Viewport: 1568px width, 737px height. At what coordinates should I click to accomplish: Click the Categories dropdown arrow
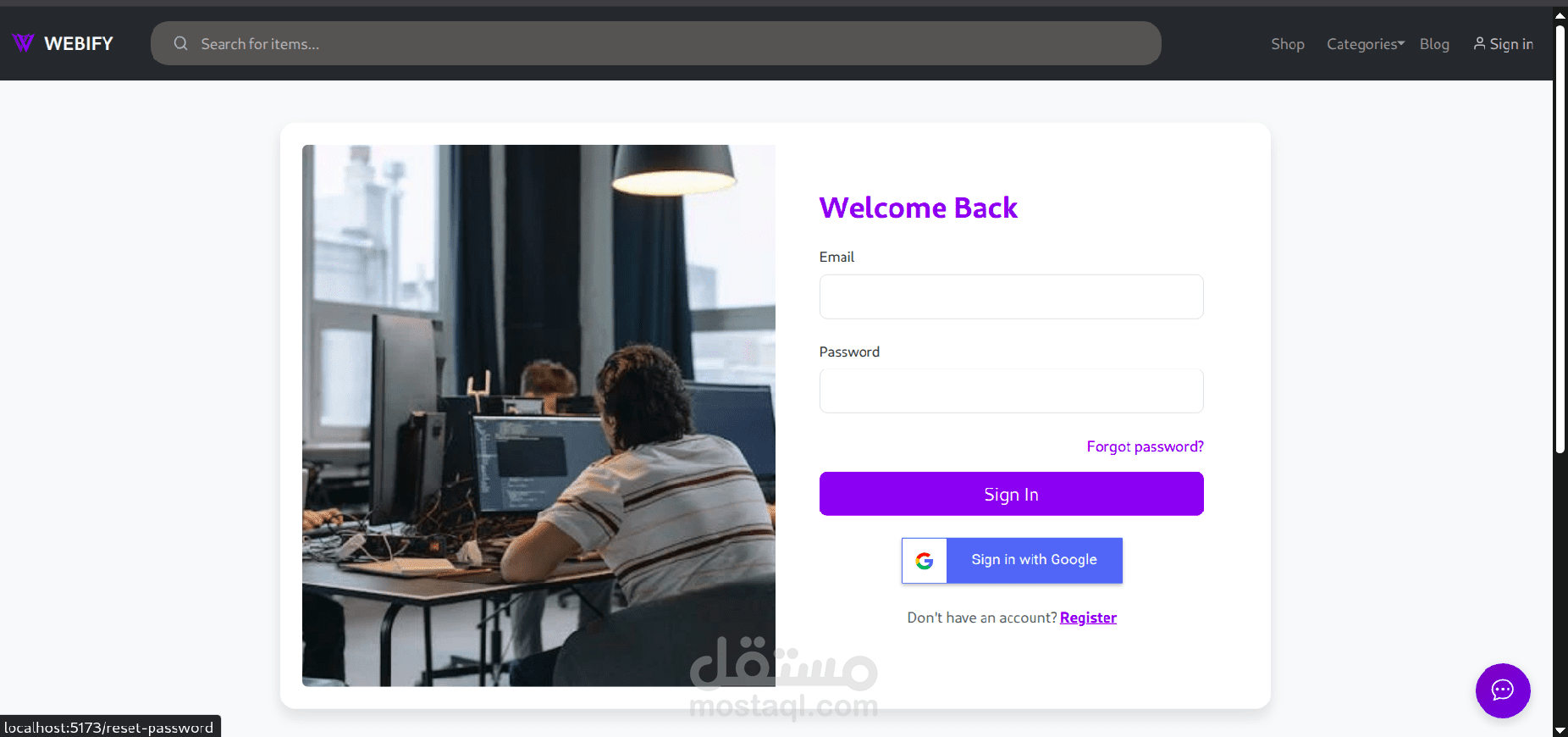[1401, 43]
